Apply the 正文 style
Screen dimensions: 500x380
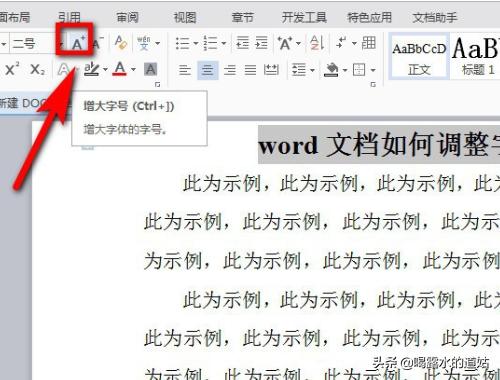419,57
